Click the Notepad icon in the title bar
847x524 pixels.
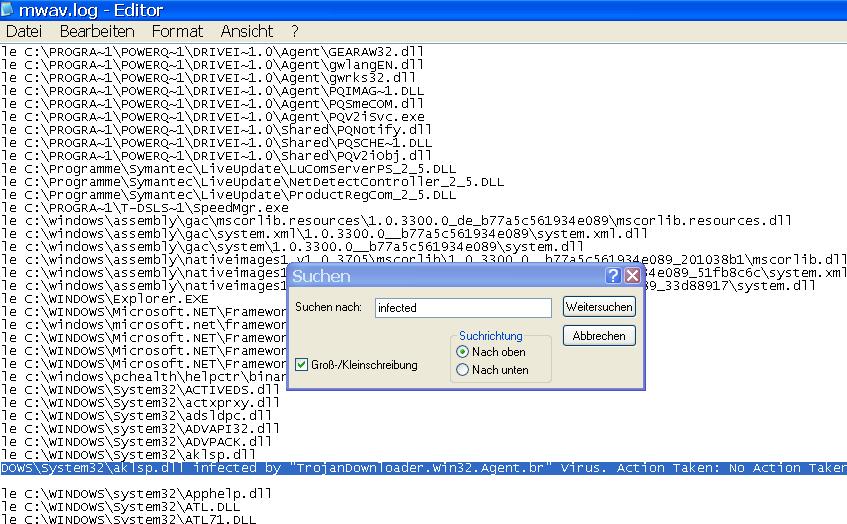[x=9, y=11]
